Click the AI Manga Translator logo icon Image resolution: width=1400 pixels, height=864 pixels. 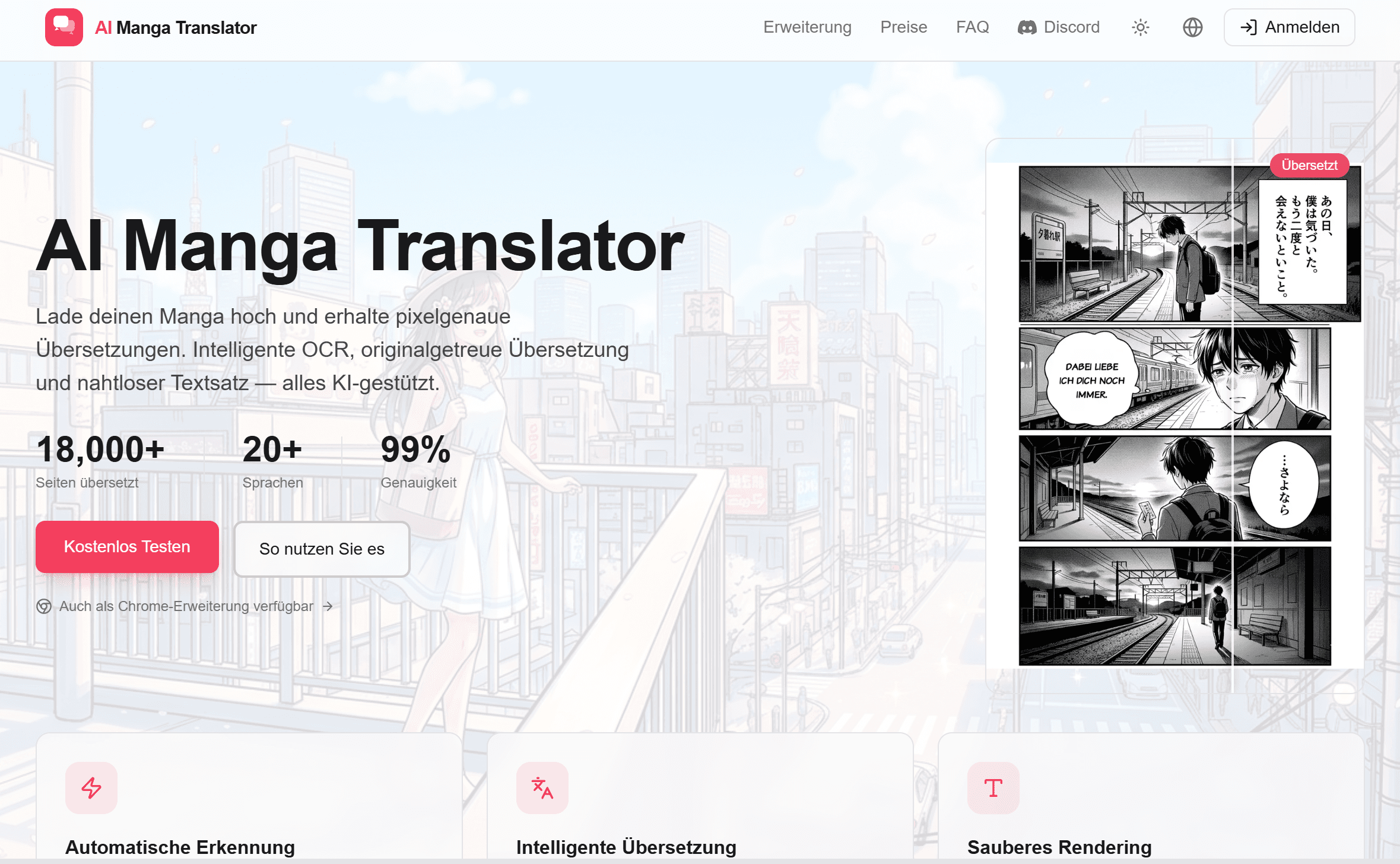click(63, 27)
